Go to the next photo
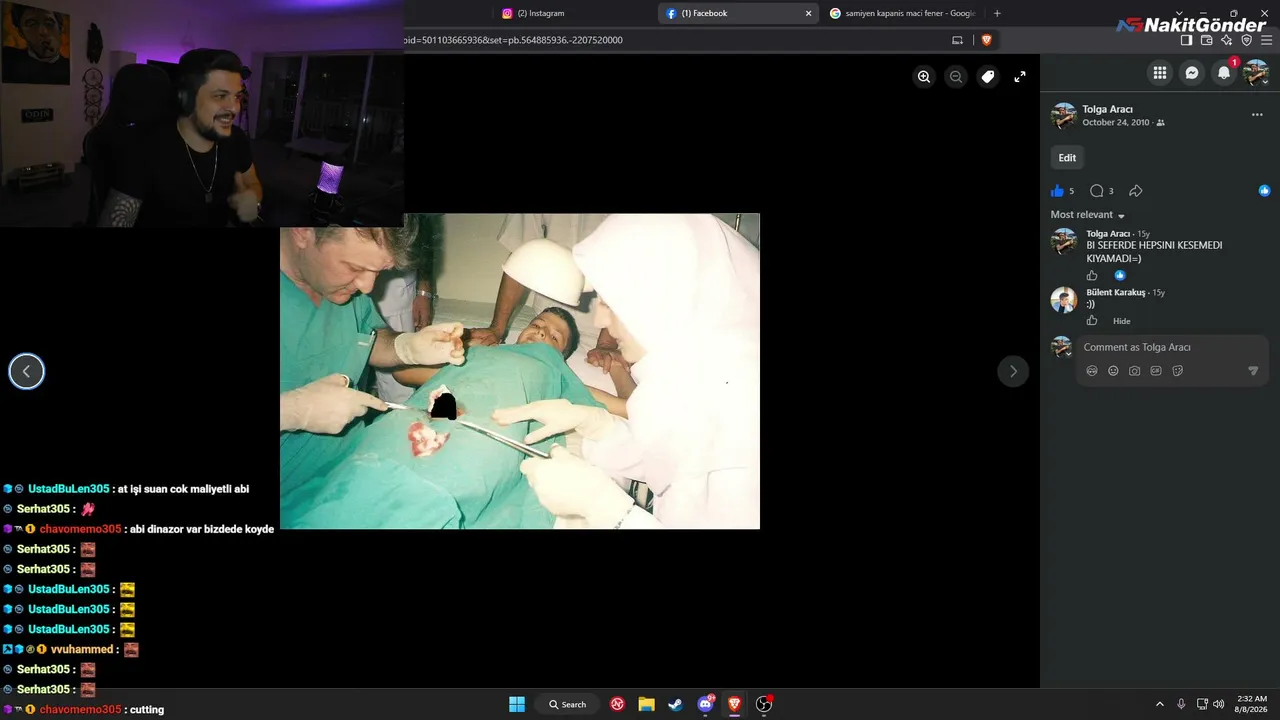The image size is (1280, 720). click(1013, 372)
